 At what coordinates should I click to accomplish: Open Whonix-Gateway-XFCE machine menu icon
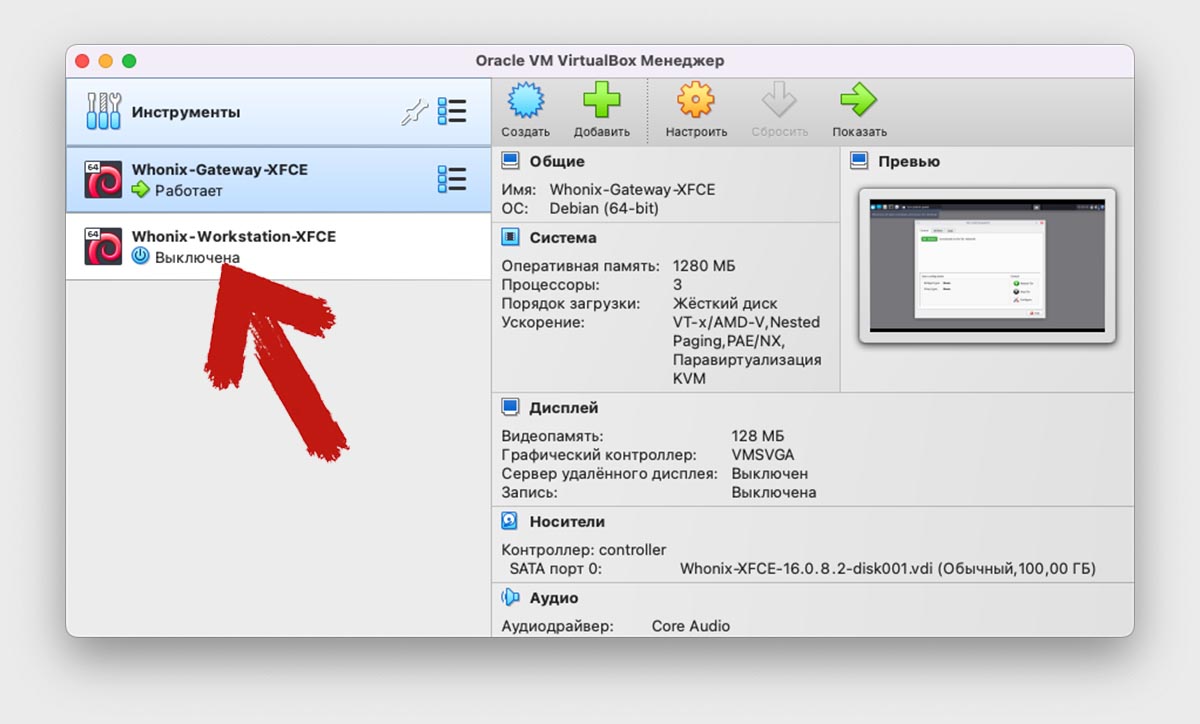click(452, 179)
